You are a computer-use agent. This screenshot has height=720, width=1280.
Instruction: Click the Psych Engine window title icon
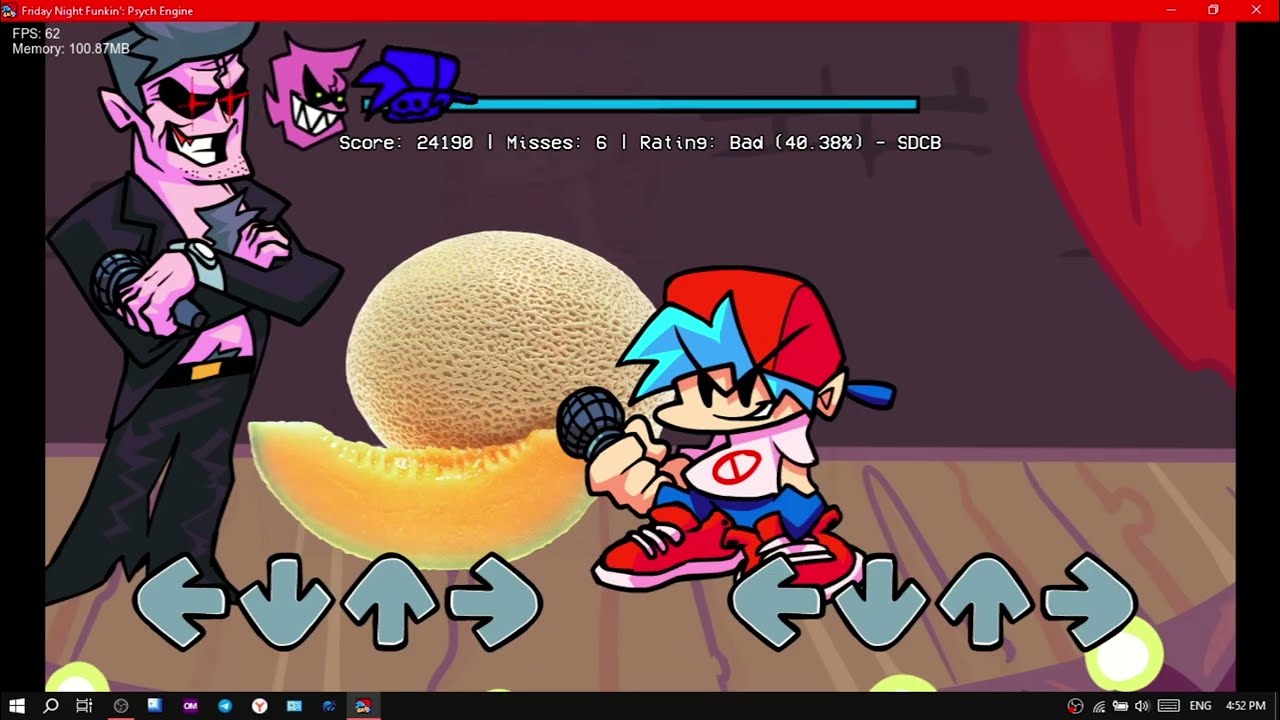click(x=9, y=10)
